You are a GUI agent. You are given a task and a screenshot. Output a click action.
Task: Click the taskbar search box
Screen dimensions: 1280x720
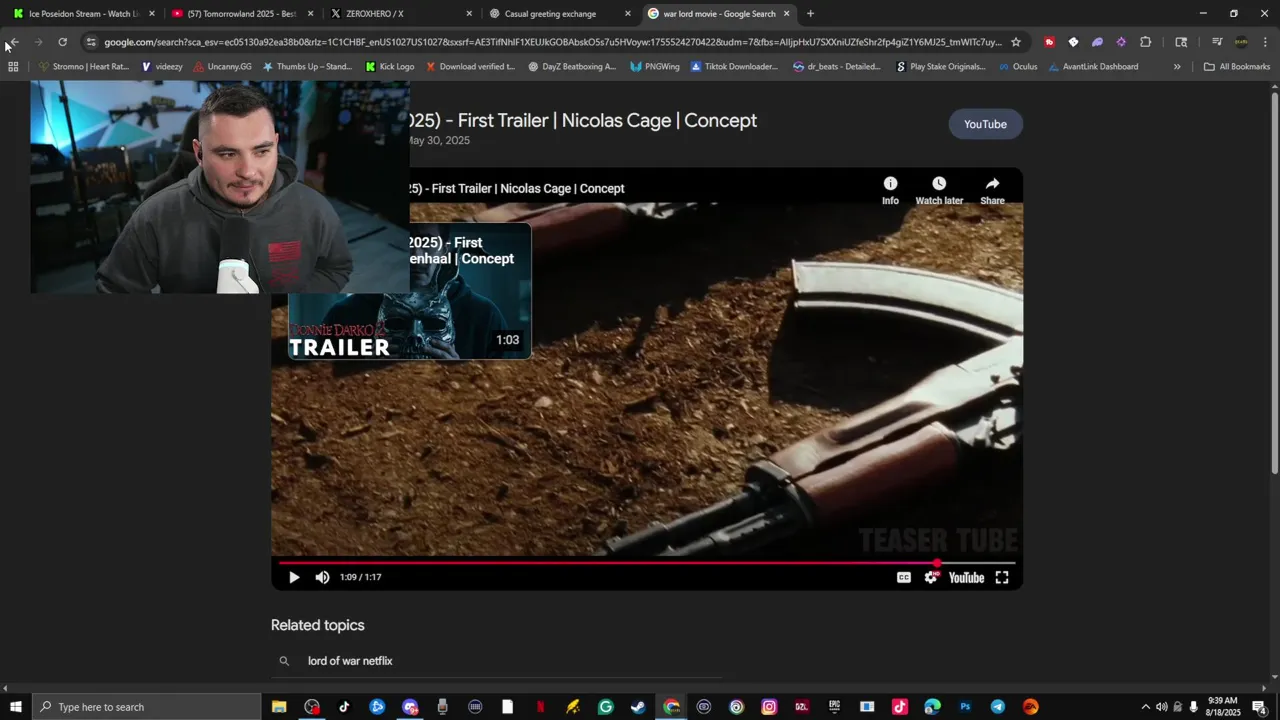(x=146, y=707)
